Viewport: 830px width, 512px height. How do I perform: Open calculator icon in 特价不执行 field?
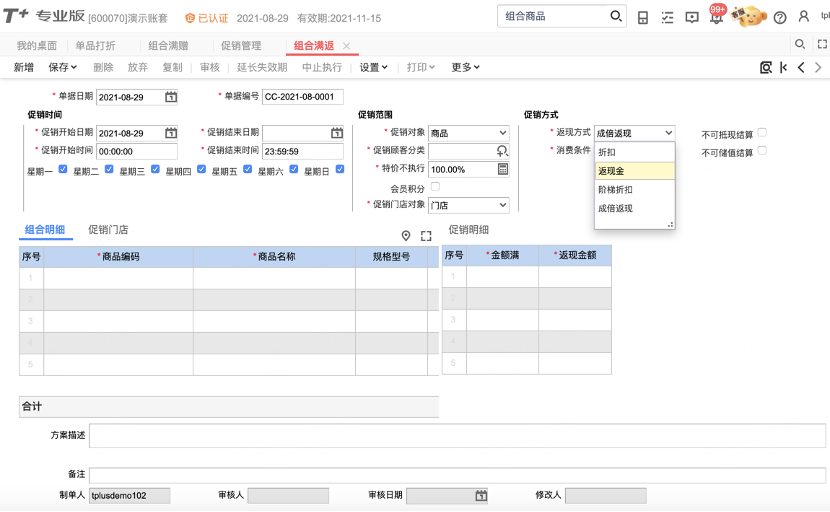tap(503, 169)
